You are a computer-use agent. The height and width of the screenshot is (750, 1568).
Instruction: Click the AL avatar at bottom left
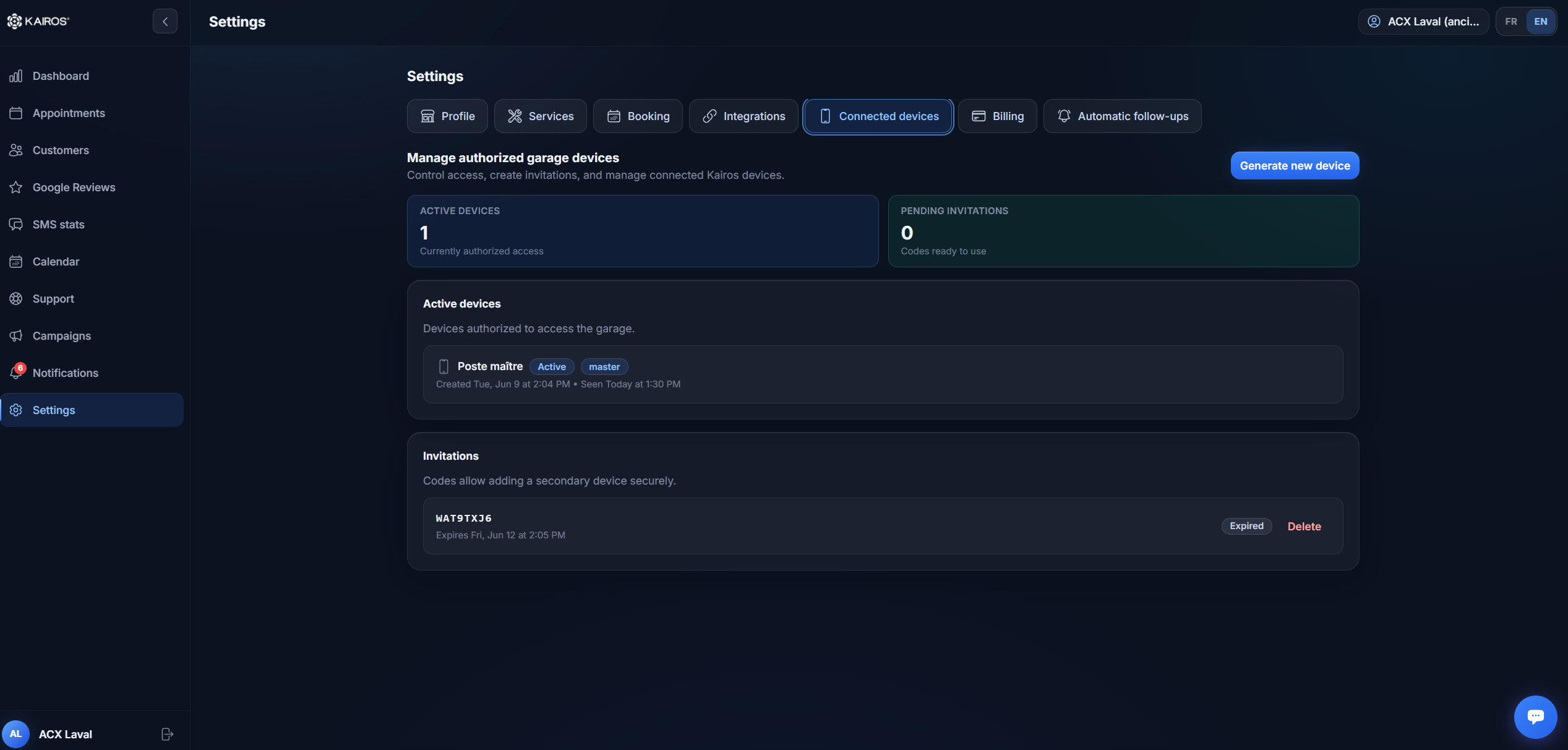[x=16, y=734]
